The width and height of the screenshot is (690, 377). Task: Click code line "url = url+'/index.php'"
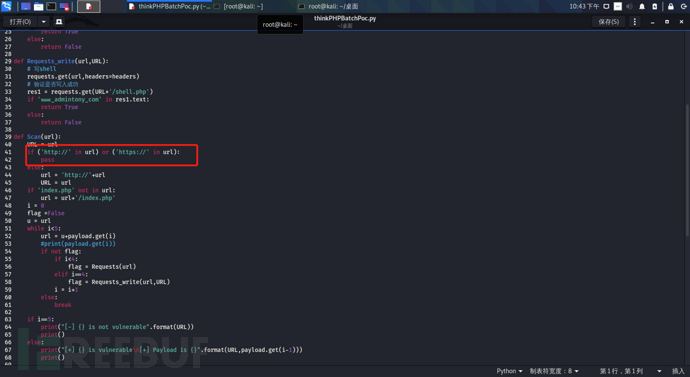coord(78,198)
